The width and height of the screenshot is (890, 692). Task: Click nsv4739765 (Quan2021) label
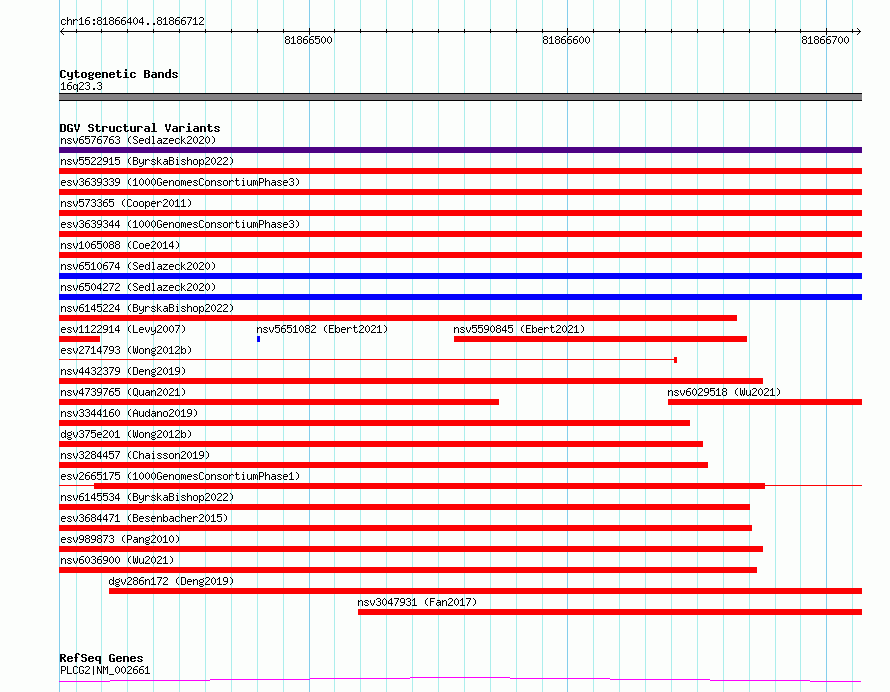point(123,392)
